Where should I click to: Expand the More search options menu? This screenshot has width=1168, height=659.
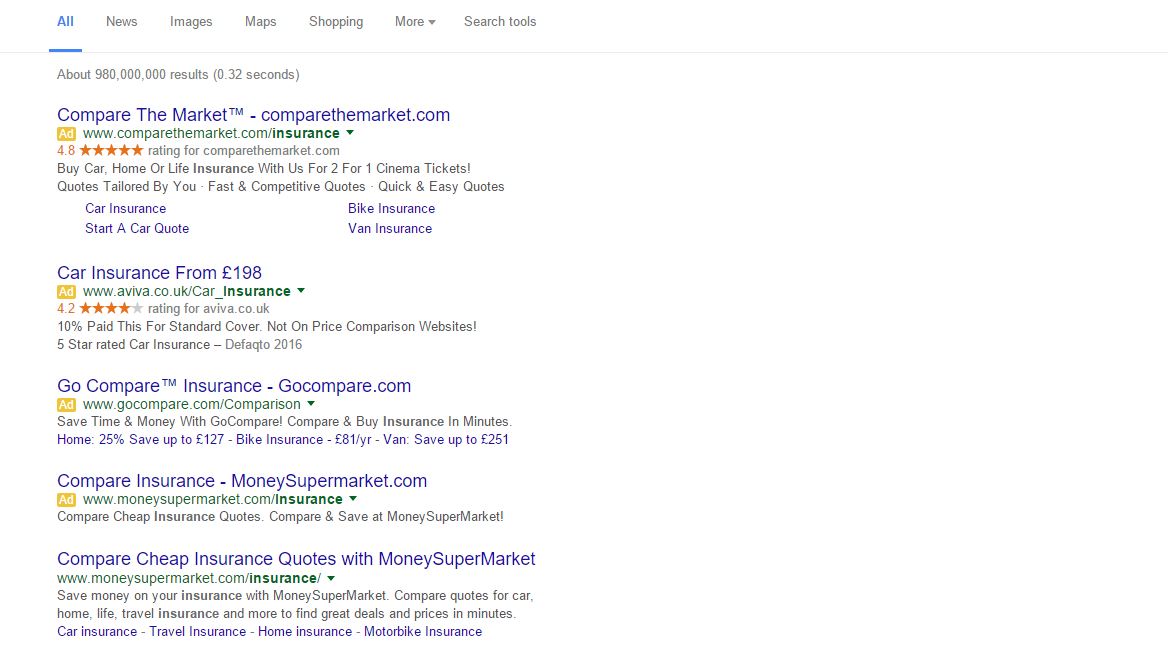click(x=415, y=22)
